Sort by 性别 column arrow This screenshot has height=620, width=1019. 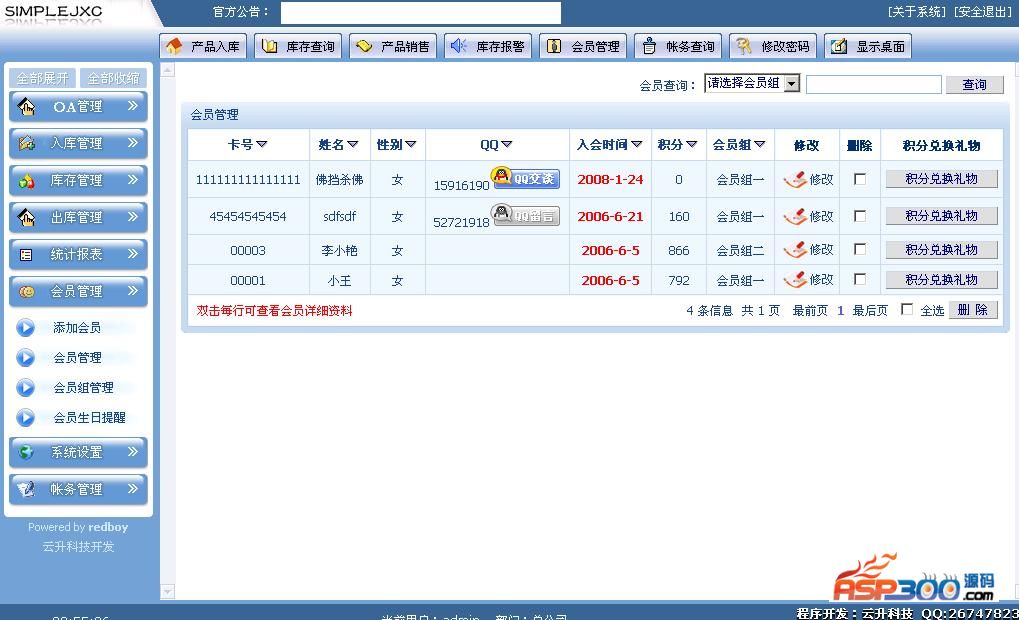(x=411, y=144)
